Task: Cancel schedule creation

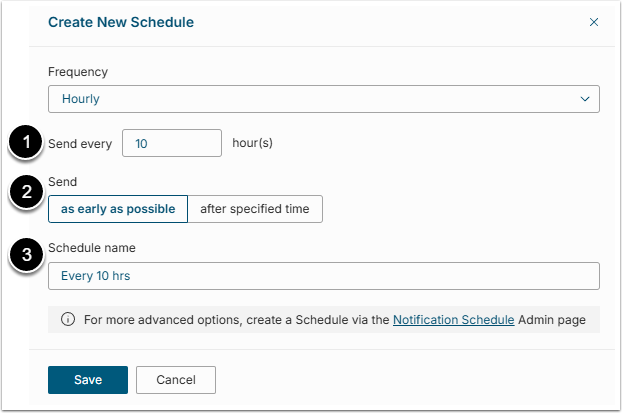Action: [x=176, y=380]
